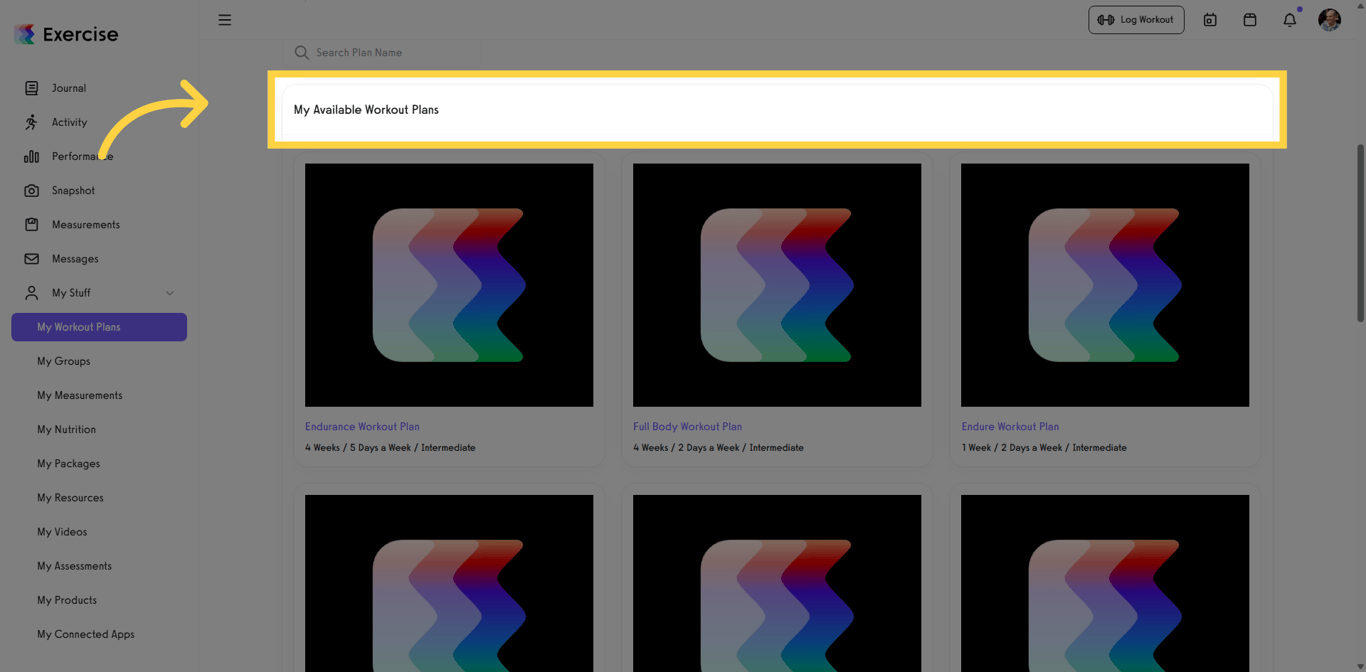Click the Endurance Workout Plan thumbnail
The image size is (1366, 672).
[x=449, y=285]
